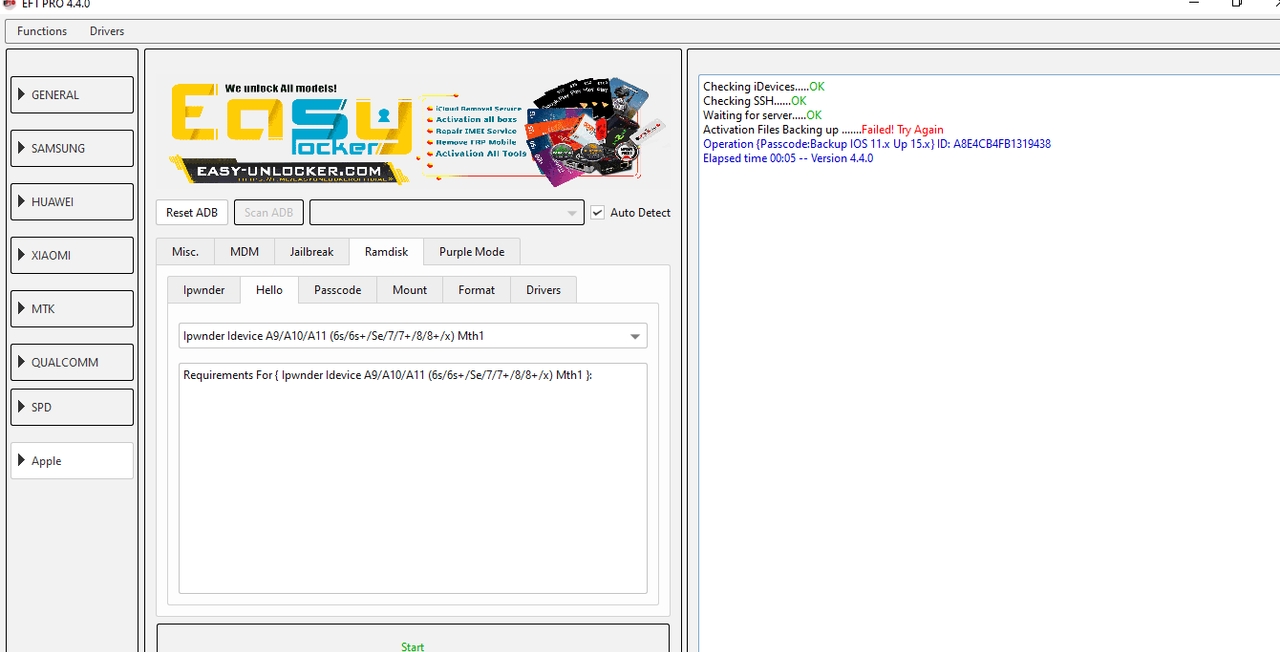Screen dimensions: 1280x652
Task: Click the 'Failed! Try Again' log message
Action: tap(902, 130)
